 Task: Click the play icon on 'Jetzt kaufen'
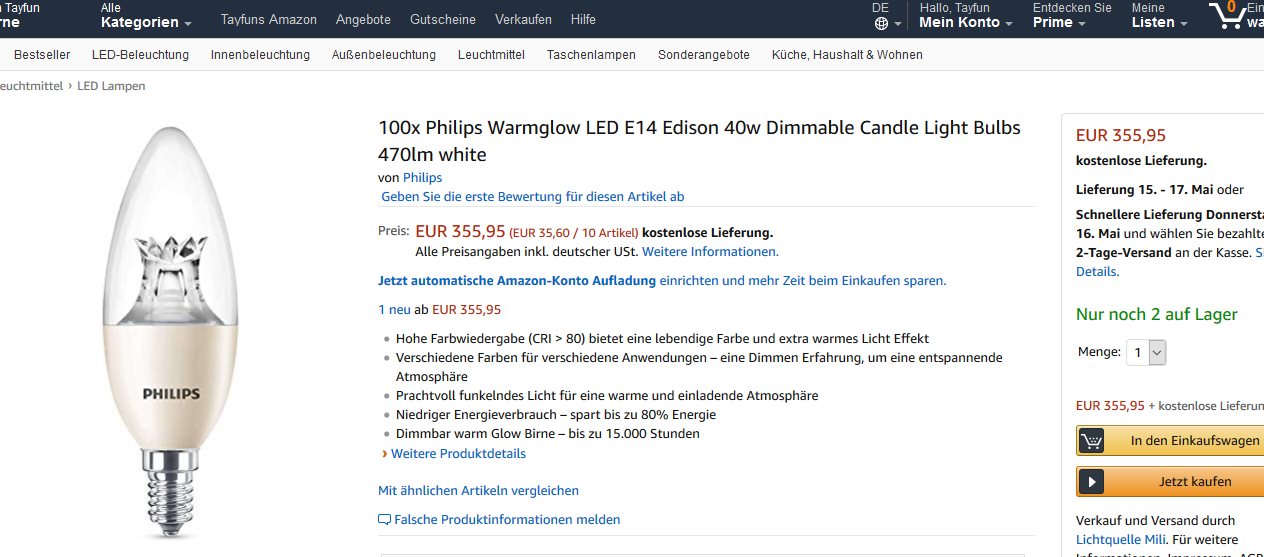point(1091,482)
